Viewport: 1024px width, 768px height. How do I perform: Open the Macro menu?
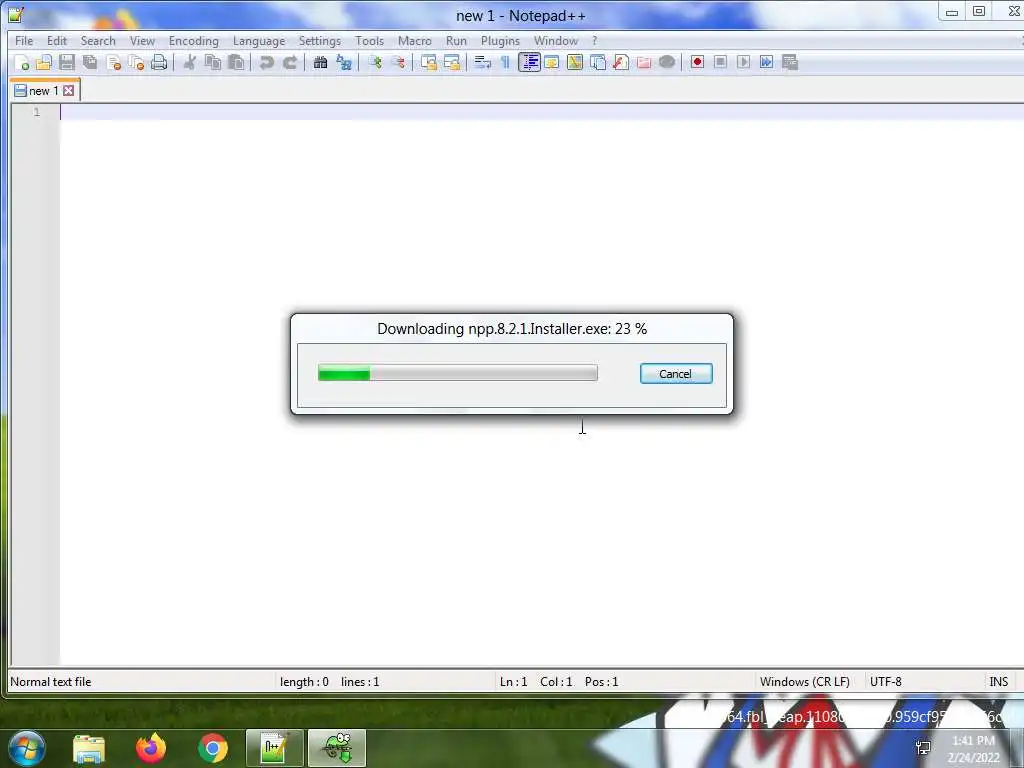[415, 40]
